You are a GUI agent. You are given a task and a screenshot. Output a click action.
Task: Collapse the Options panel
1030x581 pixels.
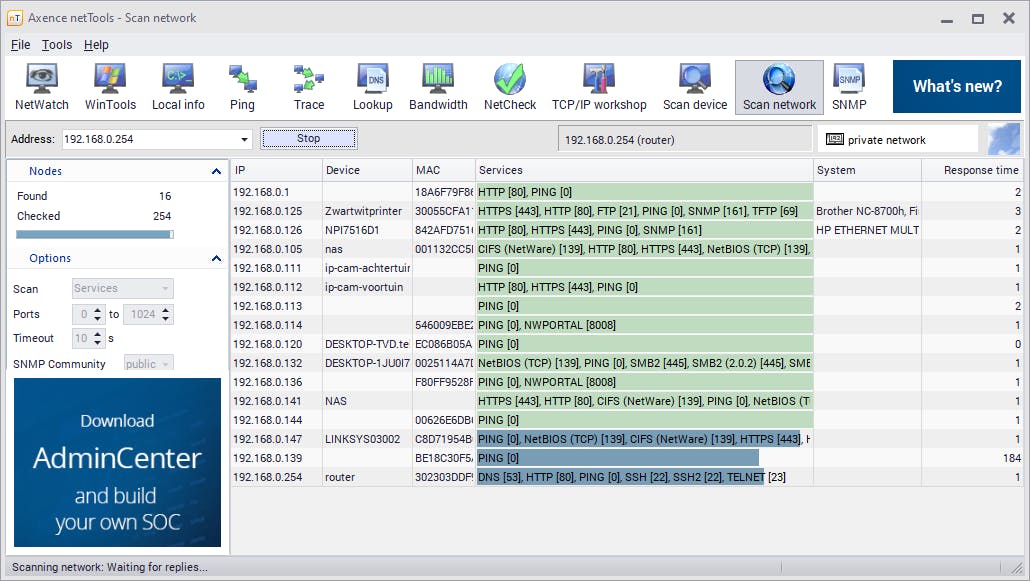point(216,258)
